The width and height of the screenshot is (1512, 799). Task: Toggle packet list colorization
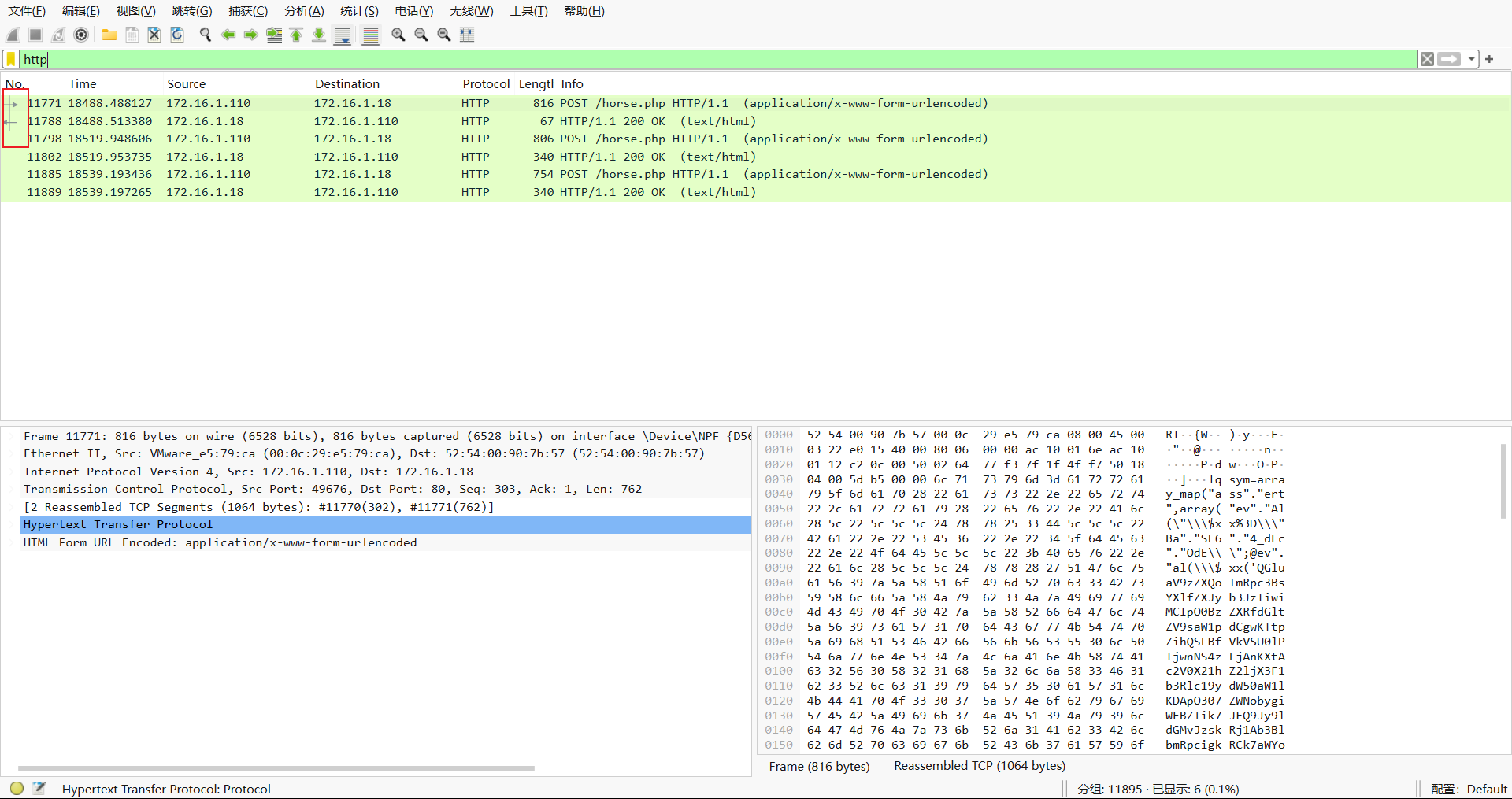coord(371,35)
